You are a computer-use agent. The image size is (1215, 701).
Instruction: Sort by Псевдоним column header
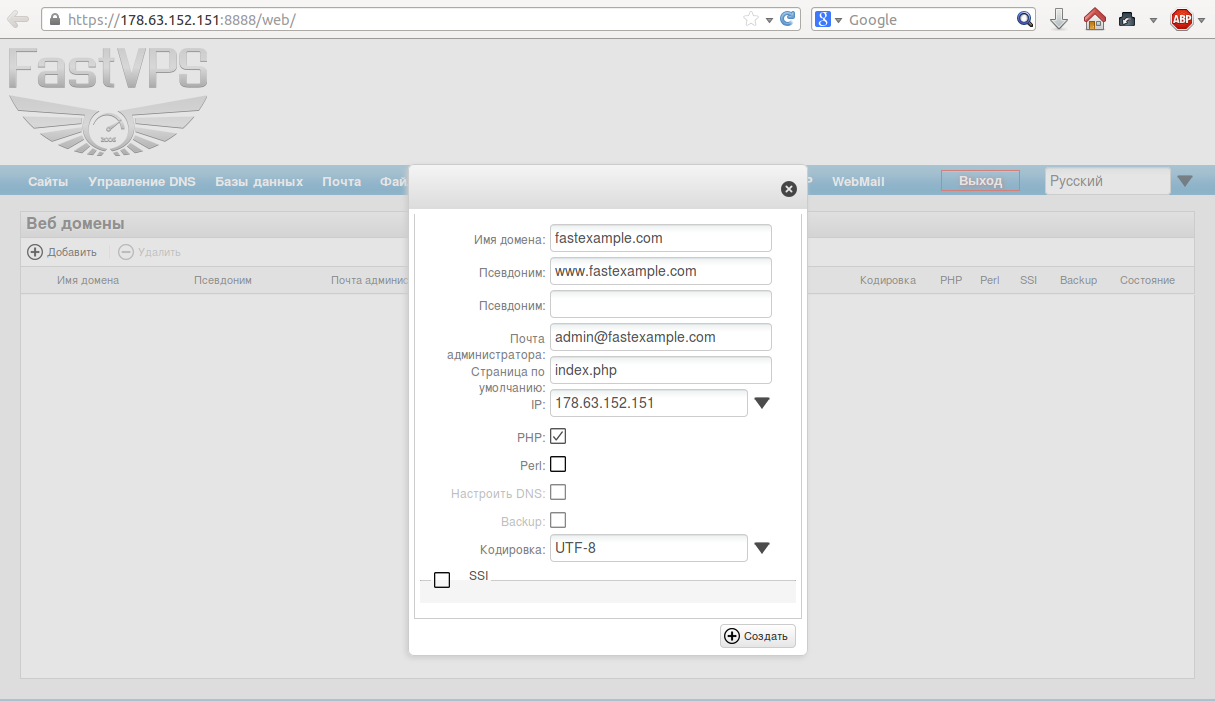pyautogui.click(x=223, y=280)
